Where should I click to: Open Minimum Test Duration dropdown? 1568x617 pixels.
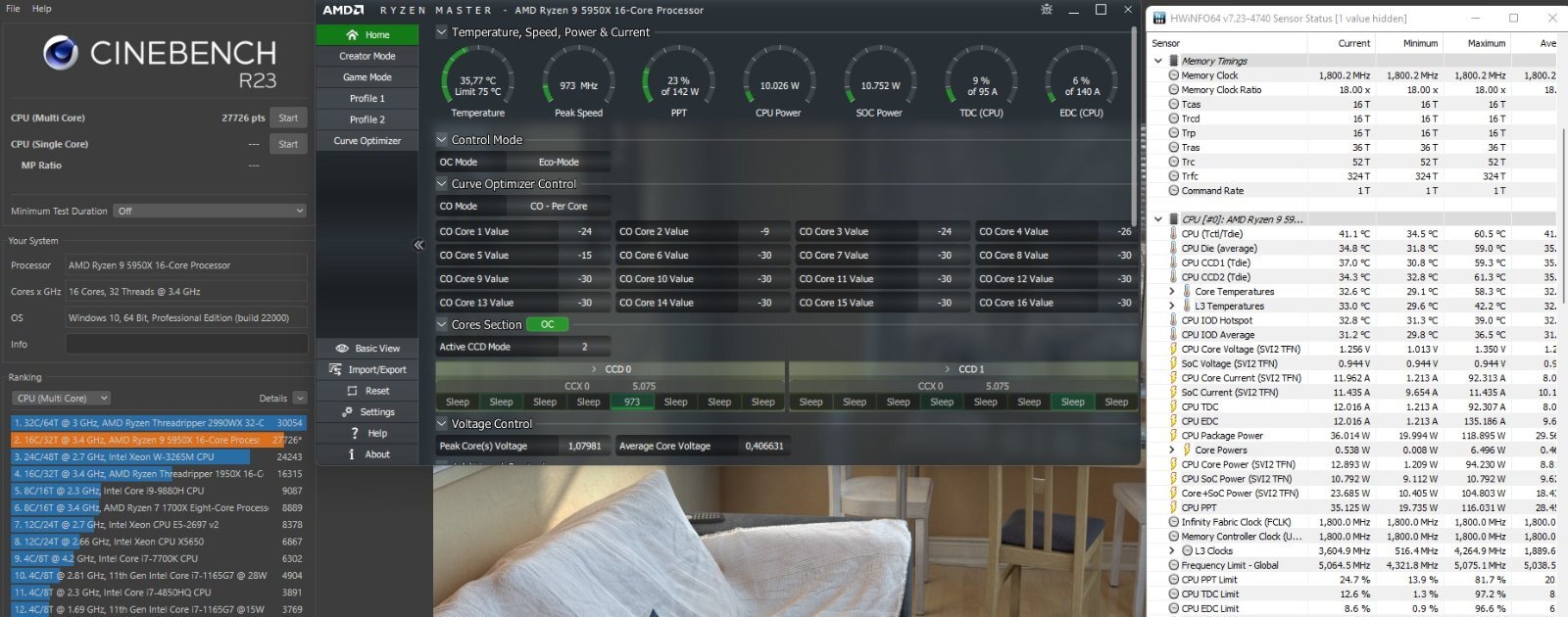pos(210,212)
